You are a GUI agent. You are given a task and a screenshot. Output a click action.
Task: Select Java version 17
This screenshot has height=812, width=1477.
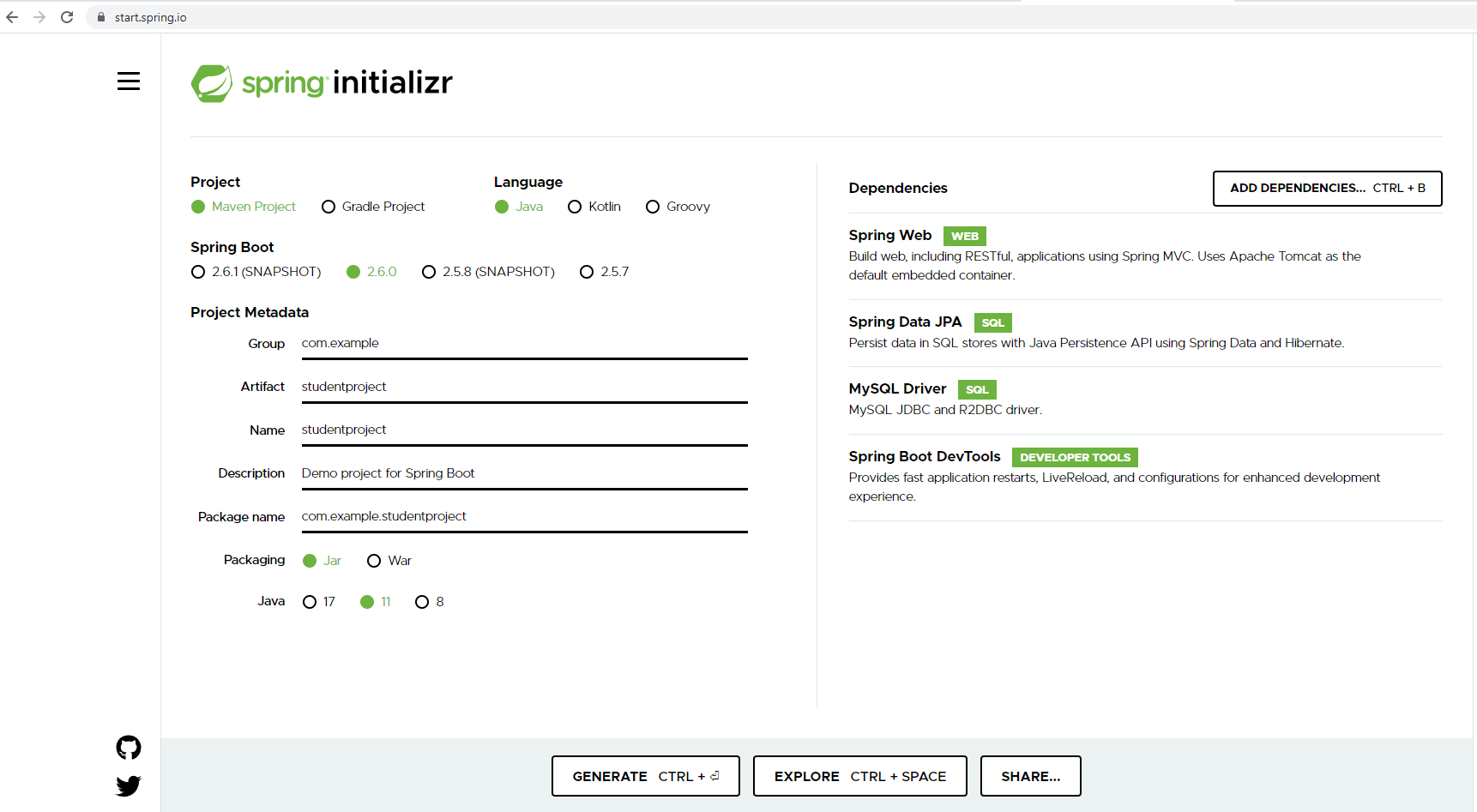tap(319, 602)
